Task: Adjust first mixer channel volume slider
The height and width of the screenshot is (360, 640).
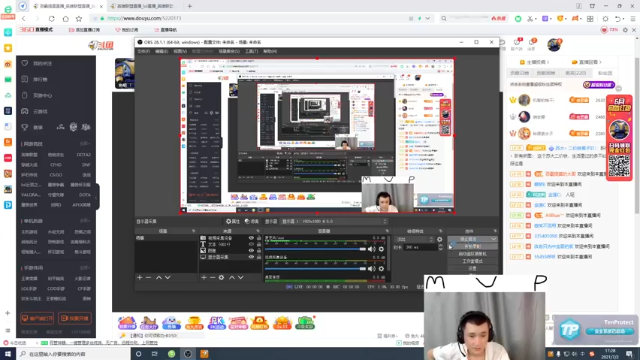Action: point(316,249)
